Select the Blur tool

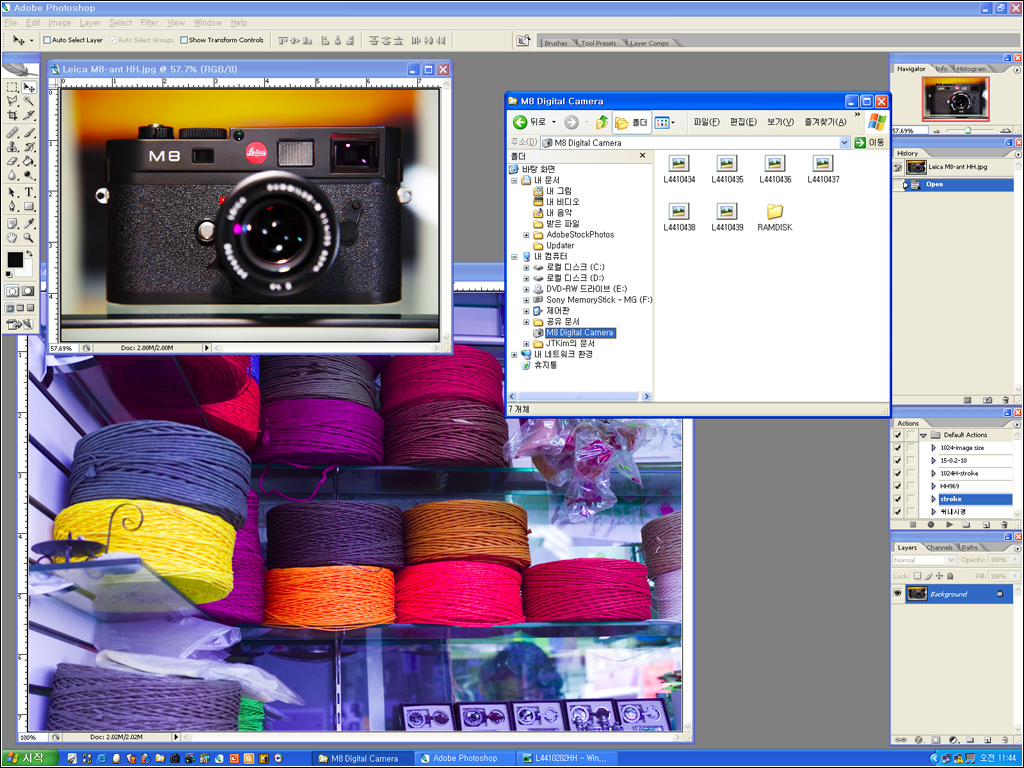[x=12, y=175]
